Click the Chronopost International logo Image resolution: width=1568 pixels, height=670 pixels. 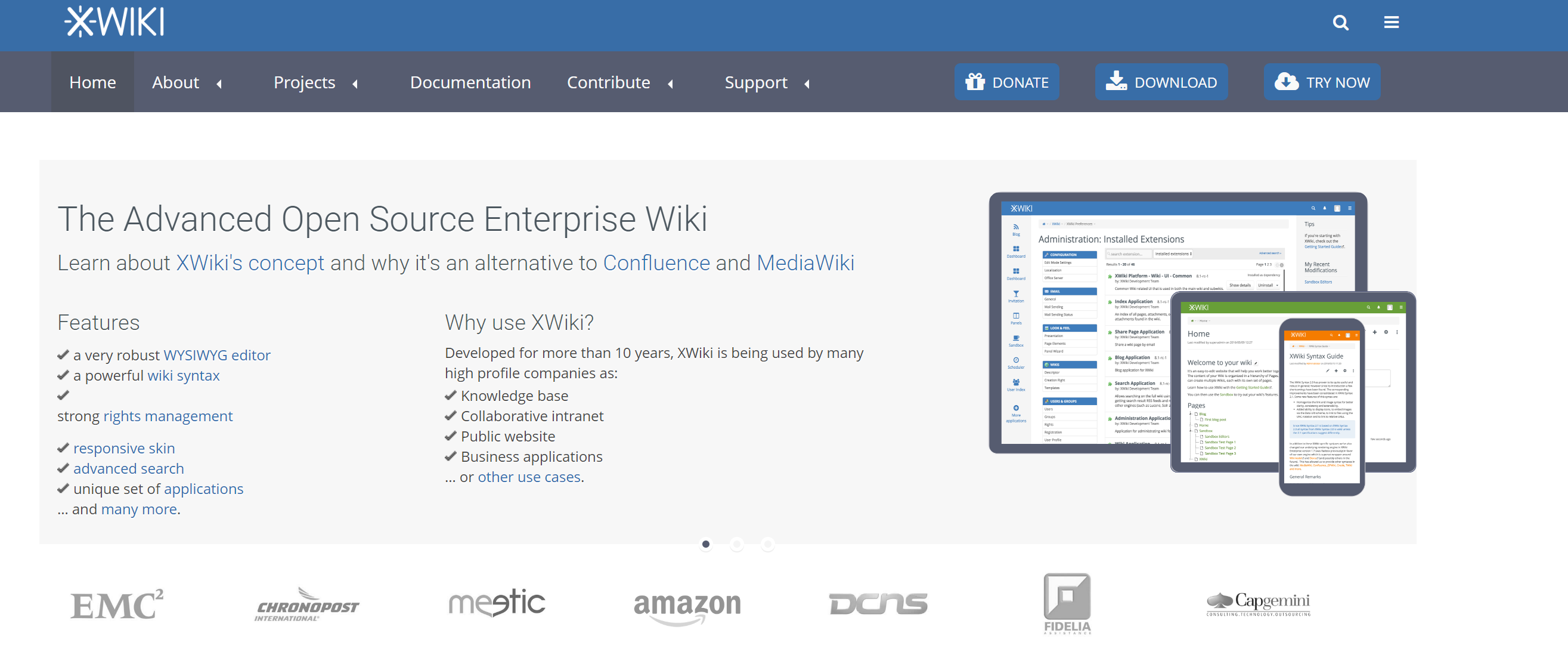[307, 604]
